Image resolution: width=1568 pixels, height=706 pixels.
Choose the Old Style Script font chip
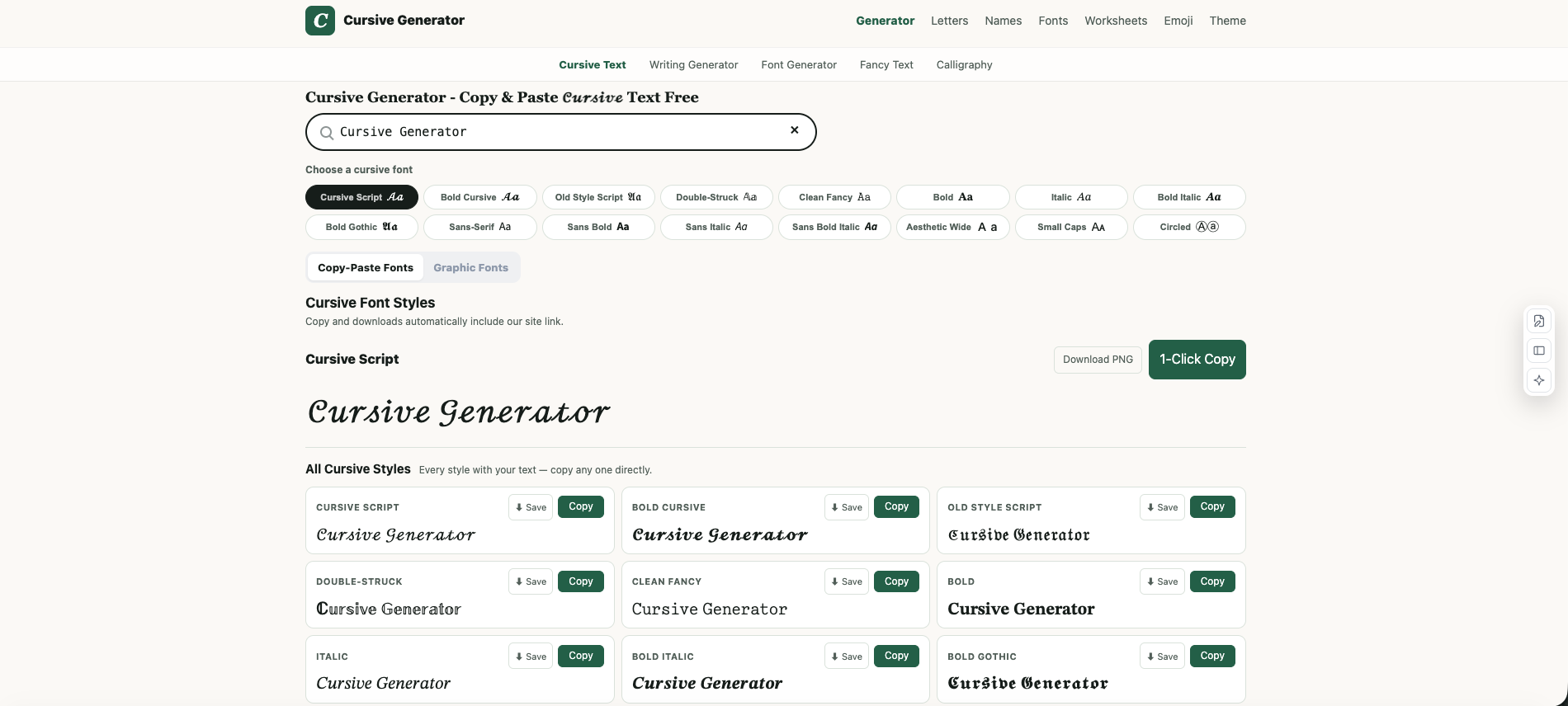pos(598,197)
